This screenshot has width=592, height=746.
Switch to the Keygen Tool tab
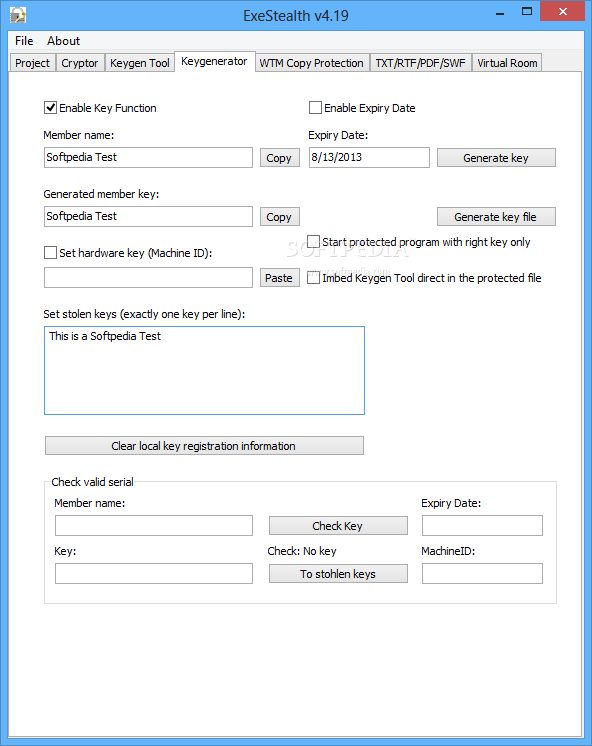139,63
